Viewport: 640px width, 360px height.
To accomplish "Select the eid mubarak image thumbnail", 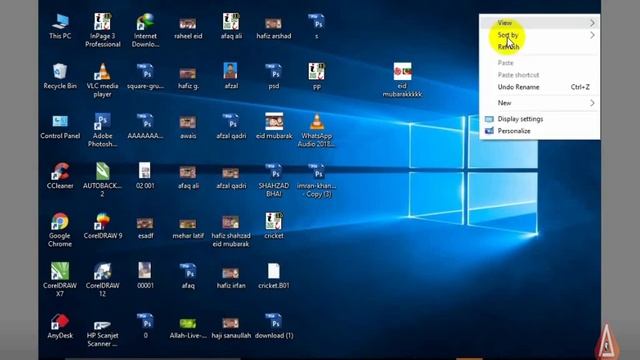I will coord(273,127).
